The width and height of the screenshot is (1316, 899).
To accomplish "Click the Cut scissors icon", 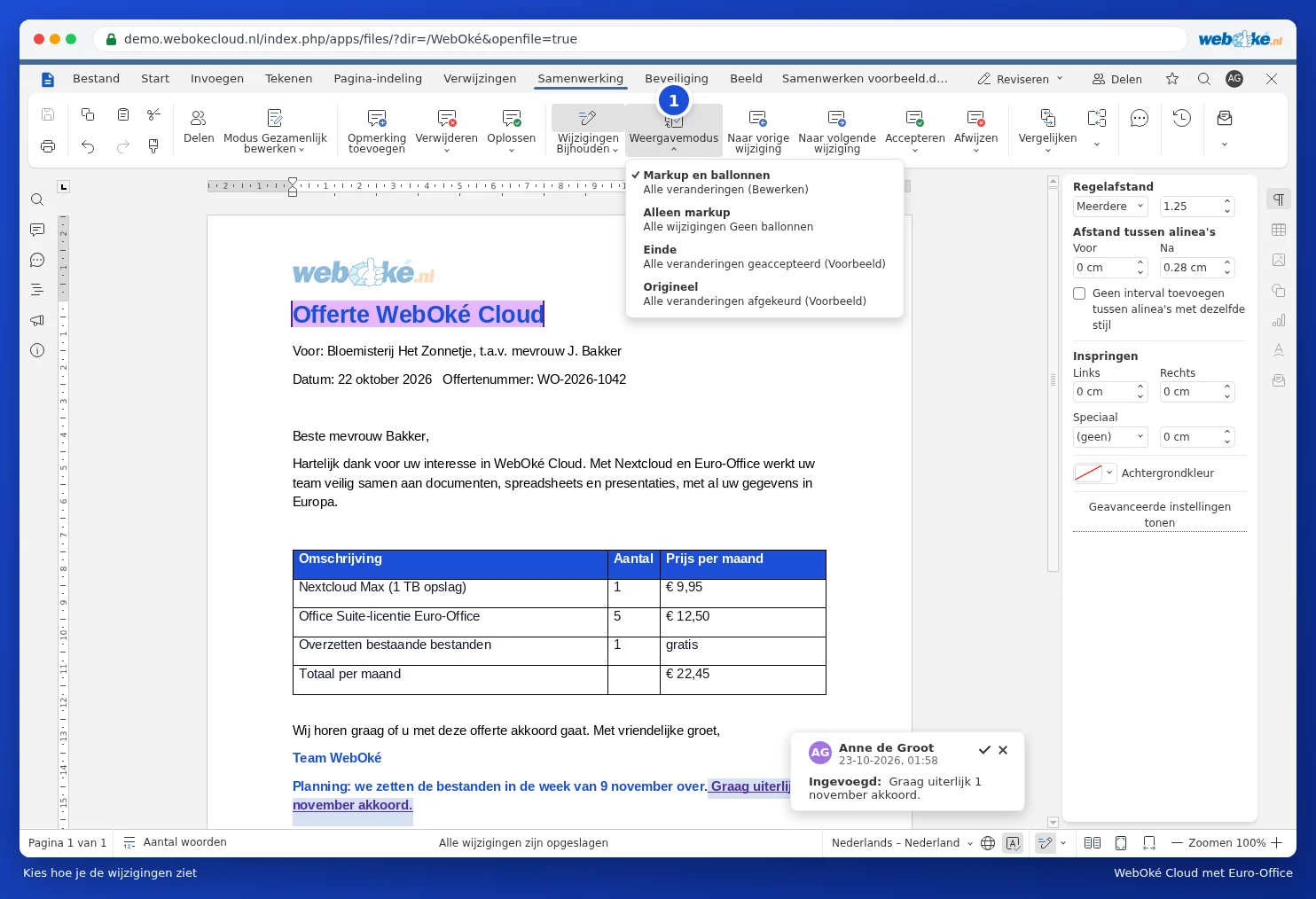I will pyautogui.click(x=153, y=114).
